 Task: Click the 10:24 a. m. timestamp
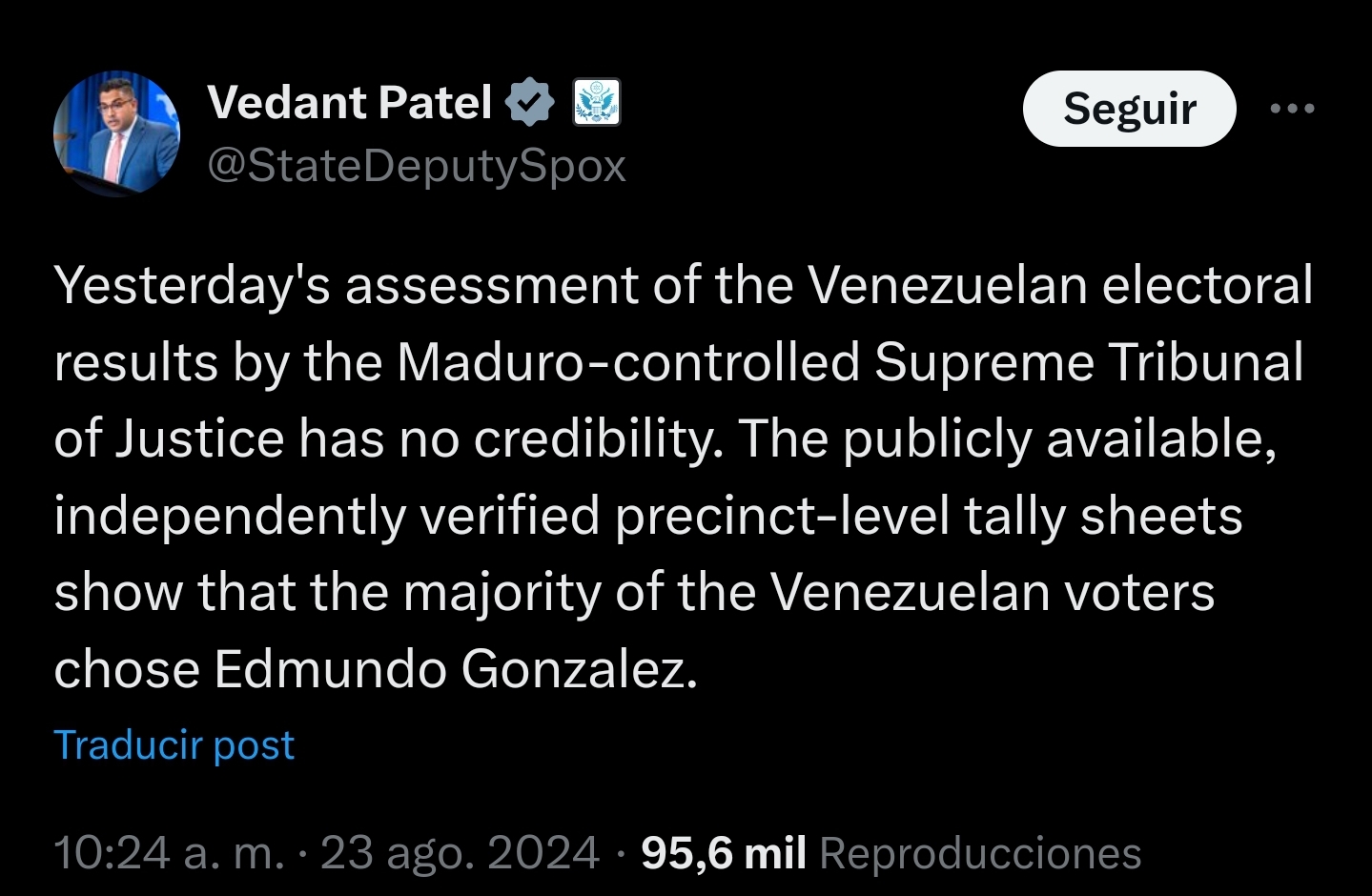tap(169, 852)
